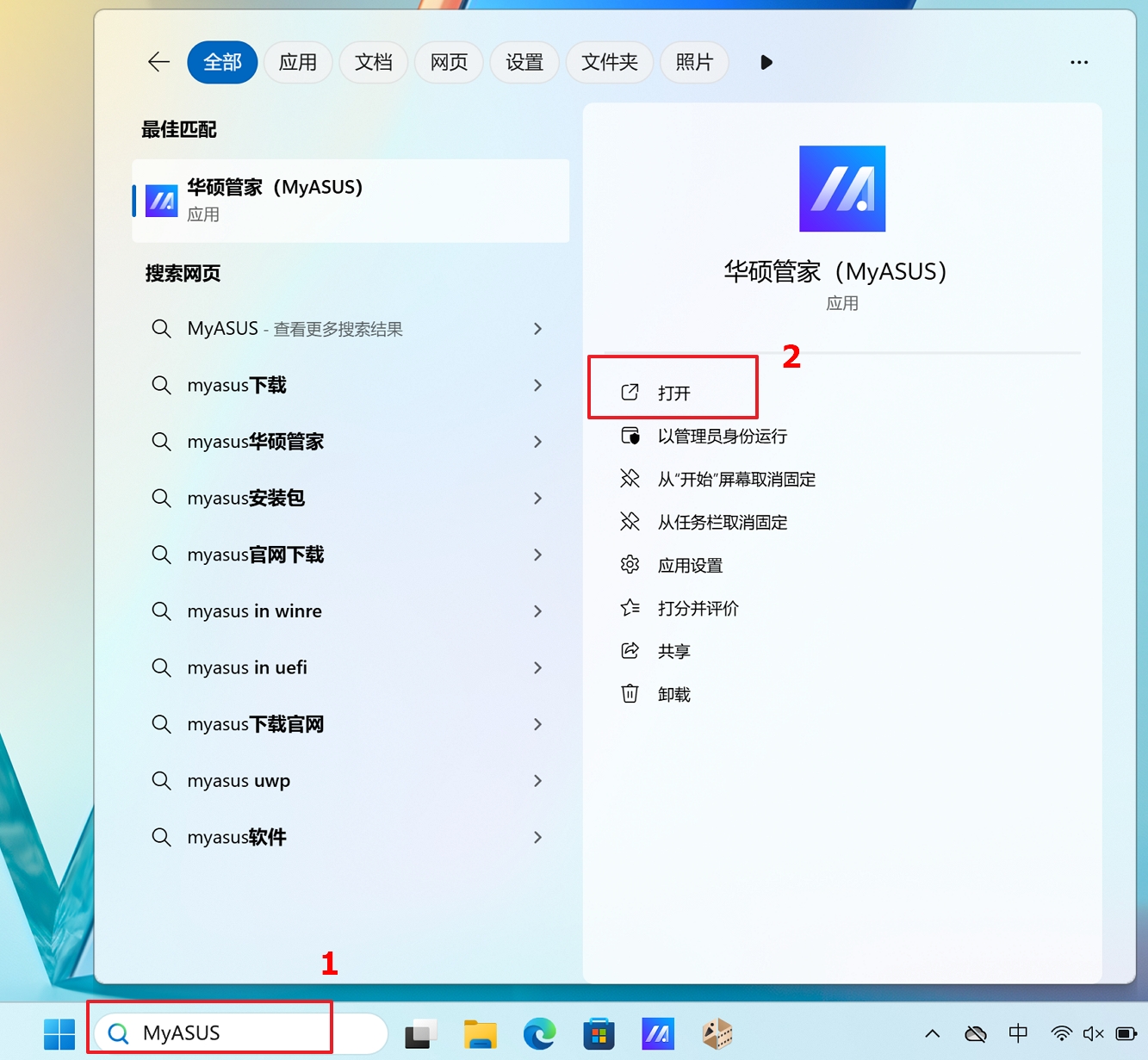This screenshot has height=1060, width=1148.
Task: Expand chevron next to myasus安装包
Action: [537, 498]
